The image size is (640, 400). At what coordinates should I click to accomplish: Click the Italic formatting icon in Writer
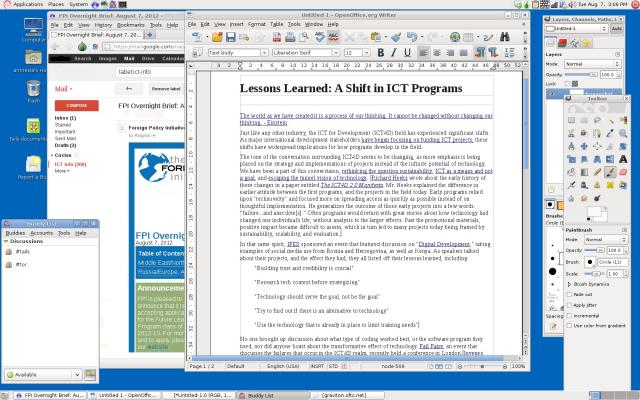pos(394,52)
